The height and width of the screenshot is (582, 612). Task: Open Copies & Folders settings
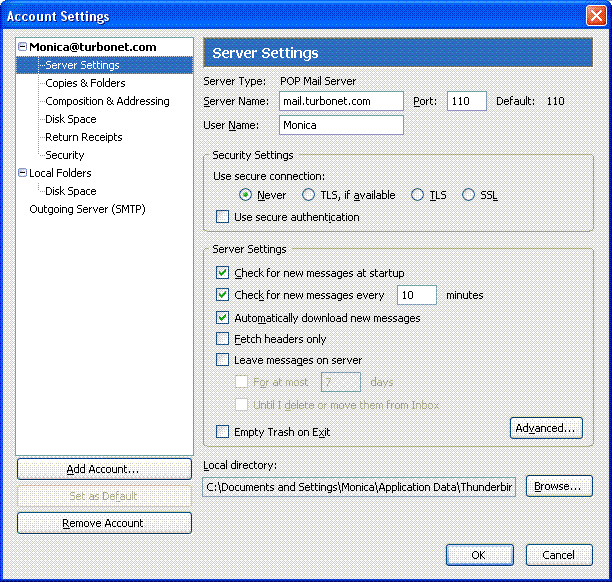click(85, 83)
